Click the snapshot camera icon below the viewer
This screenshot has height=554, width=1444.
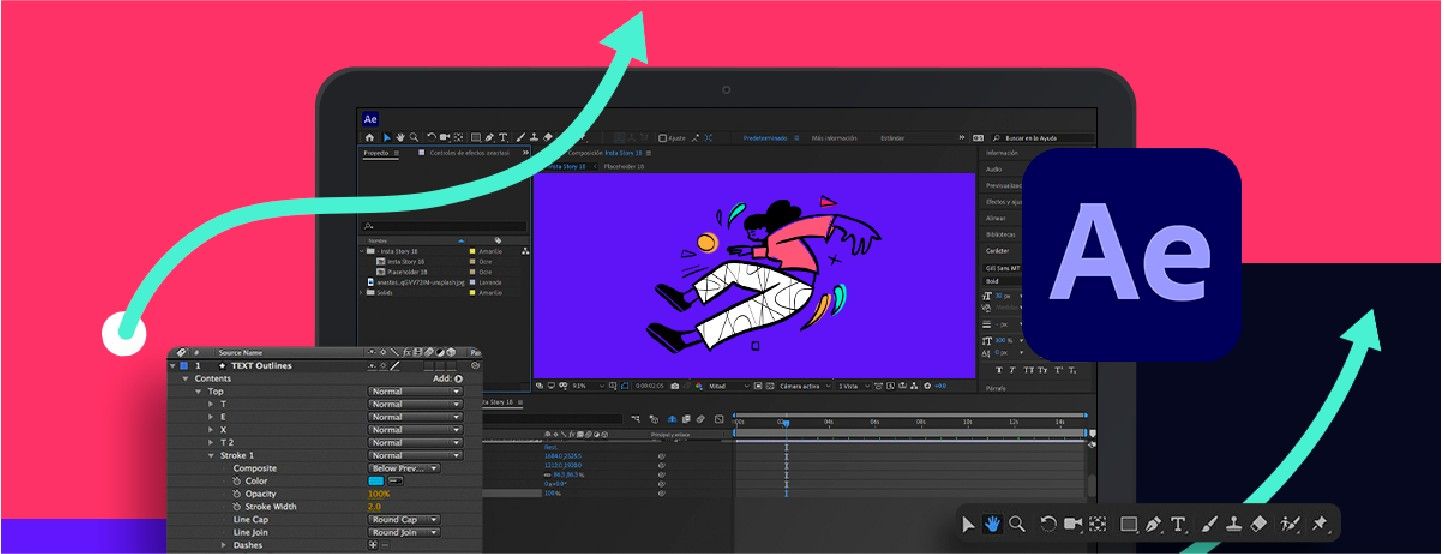pyautogui.click(x=674, y=386)
